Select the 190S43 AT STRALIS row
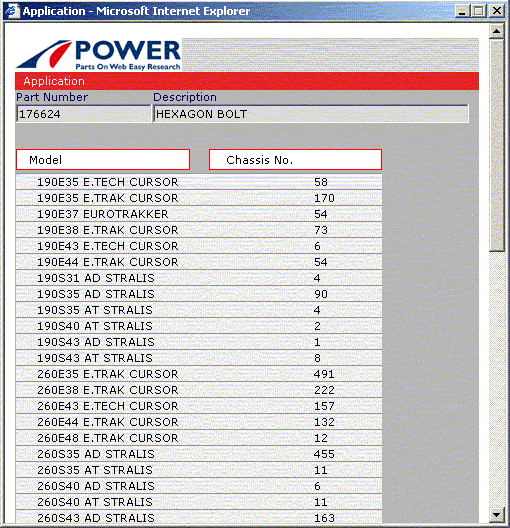The width and height of the screenshot is (510, 528). point(199,358)
